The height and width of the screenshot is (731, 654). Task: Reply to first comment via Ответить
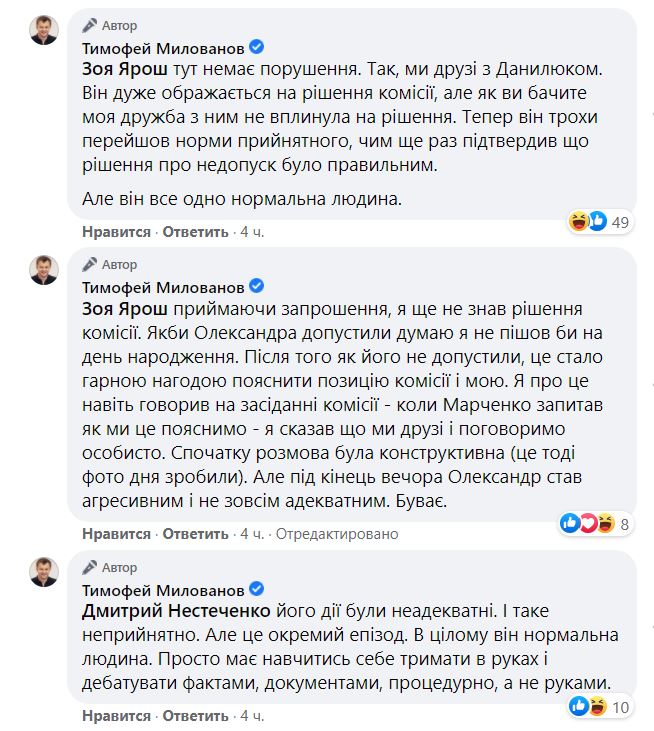coord(194,232)
